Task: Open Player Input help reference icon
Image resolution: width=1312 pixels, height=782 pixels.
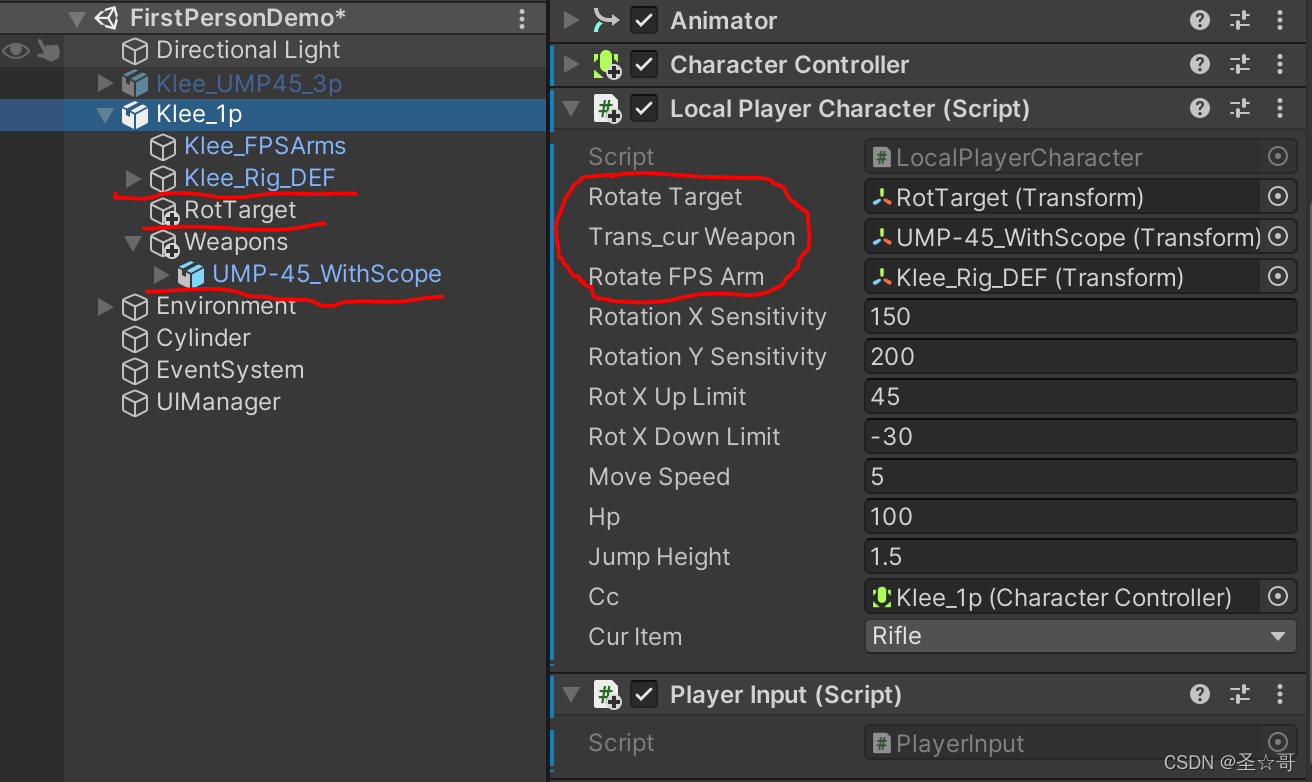Action: pos(1200,694)
